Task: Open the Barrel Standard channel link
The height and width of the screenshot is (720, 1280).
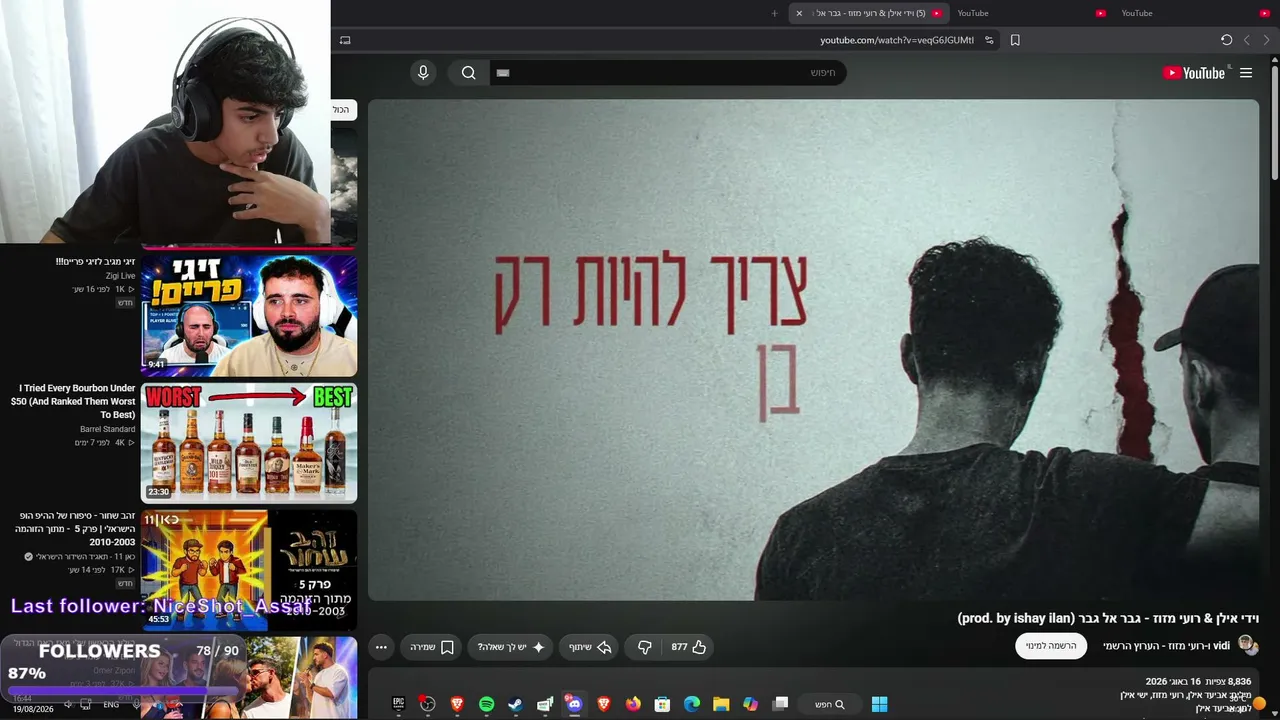Action: coord(108,429)
